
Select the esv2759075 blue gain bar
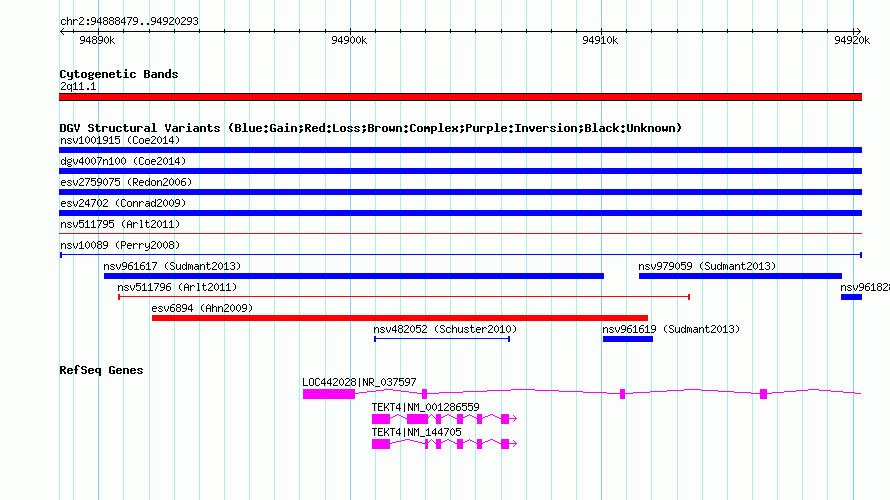point(460,192)
